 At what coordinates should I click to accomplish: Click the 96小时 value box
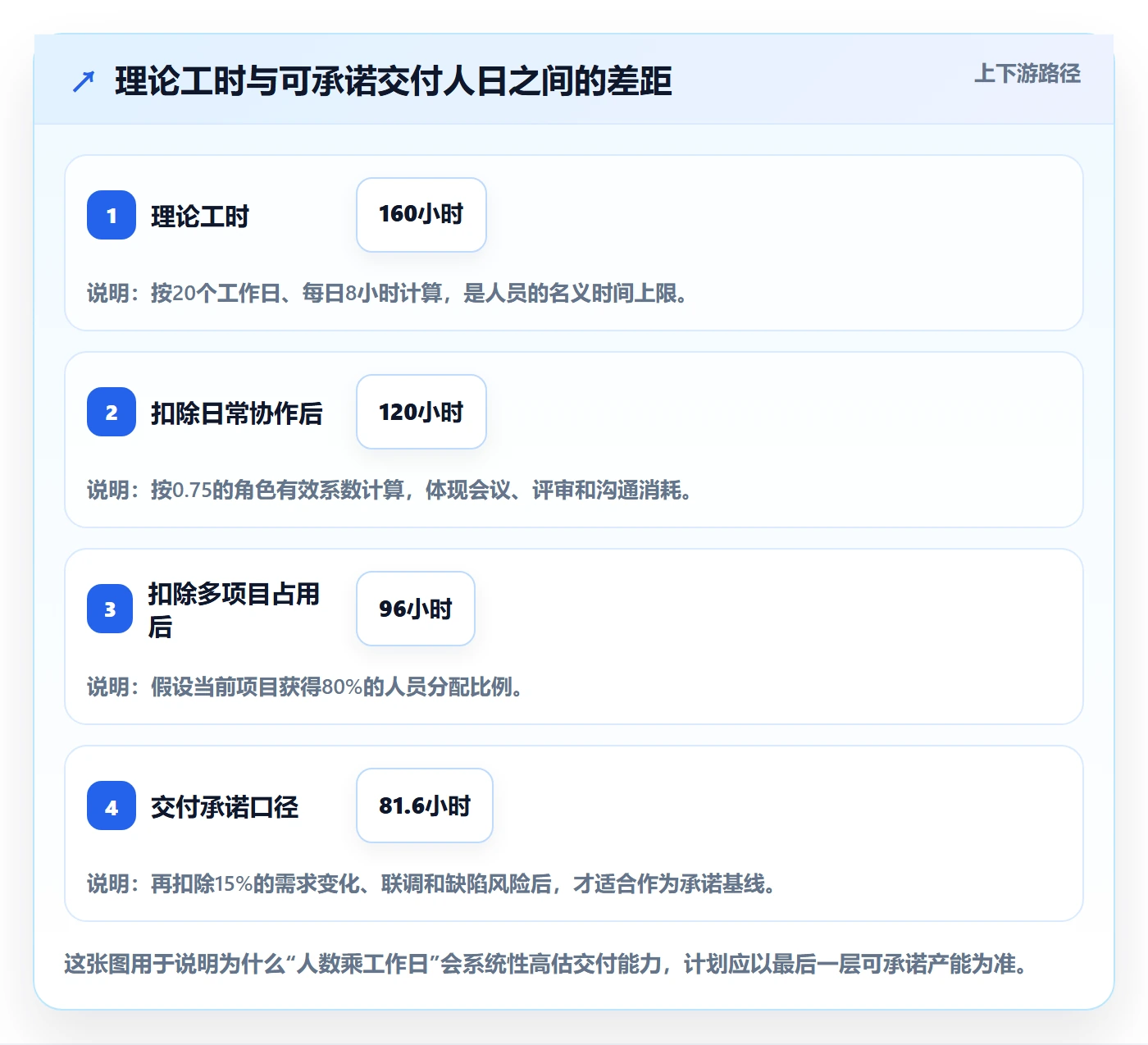pos(416,609)
